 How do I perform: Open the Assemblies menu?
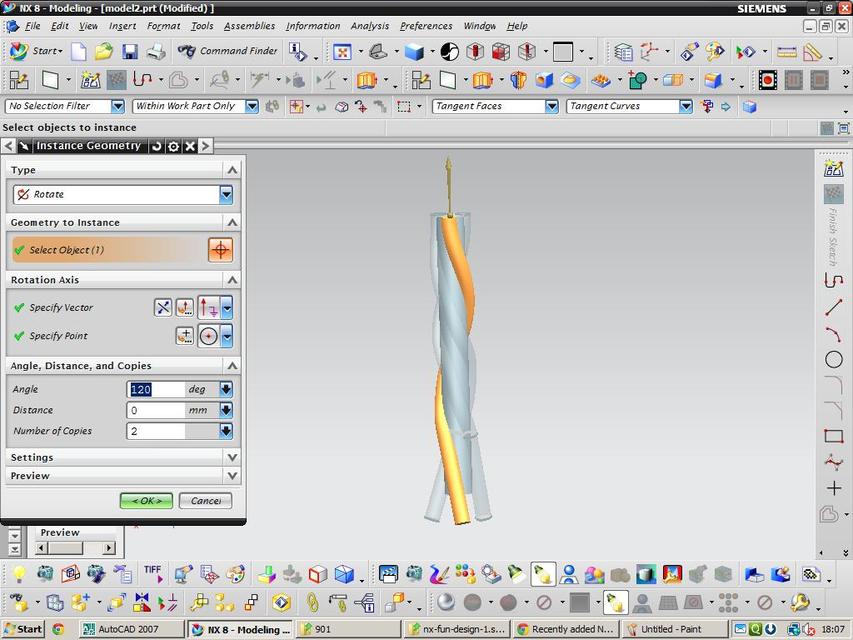pos(248,26)
